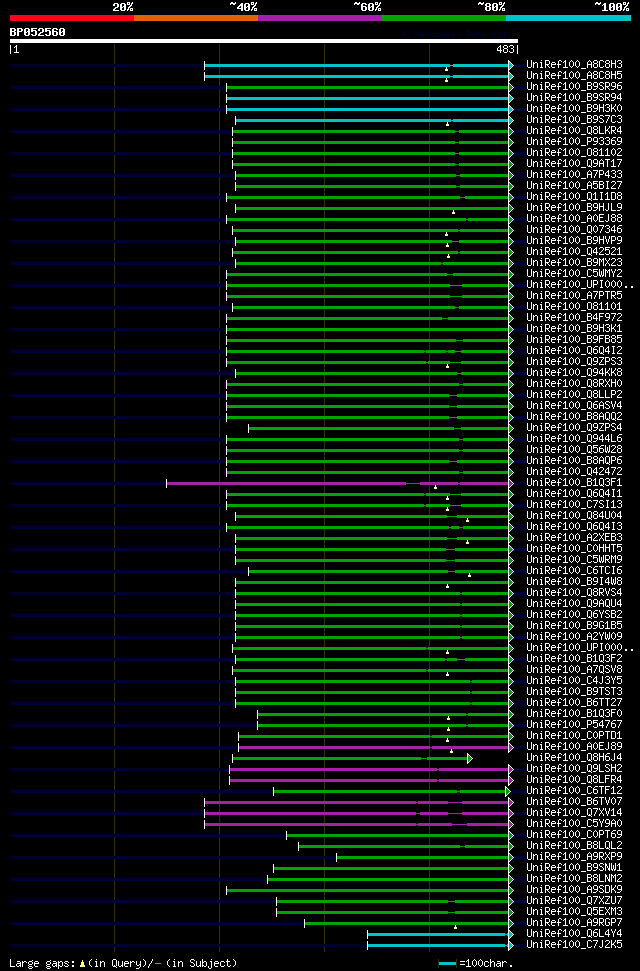Select the UniRef100_C6TF12 label

click(574, 790)
